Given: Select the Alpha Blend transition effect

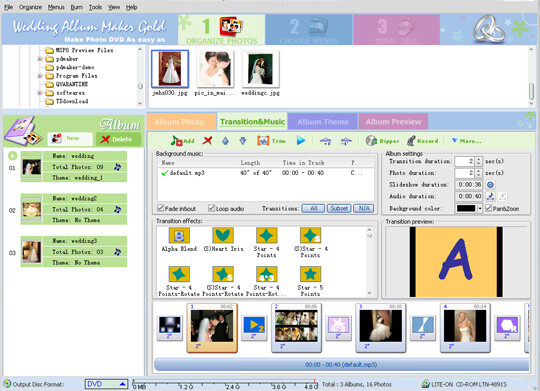Looking at the screenshot, I should point(179,239).
